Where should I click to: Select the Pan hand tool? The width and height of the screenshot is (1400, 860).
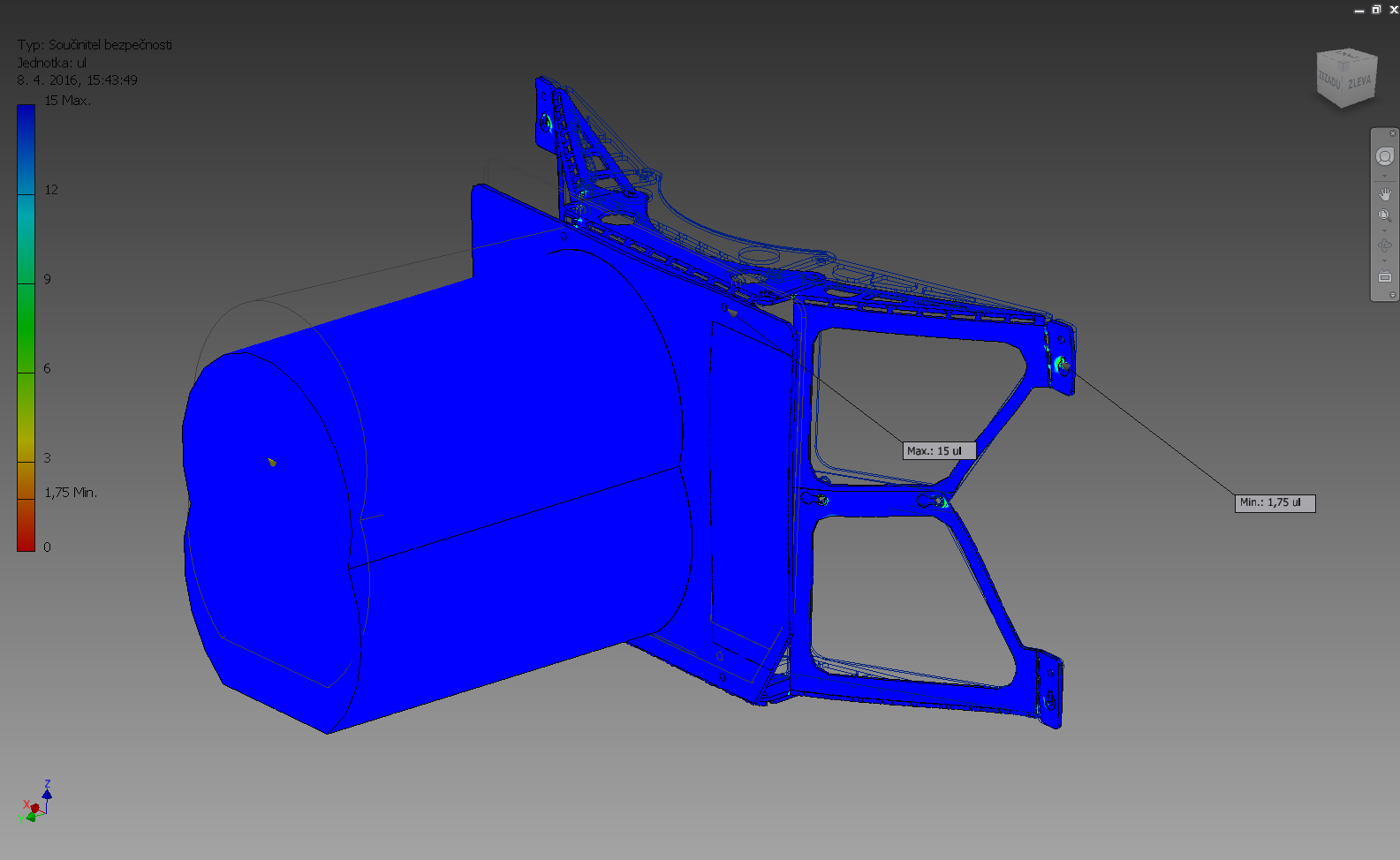pos(1384,193)
